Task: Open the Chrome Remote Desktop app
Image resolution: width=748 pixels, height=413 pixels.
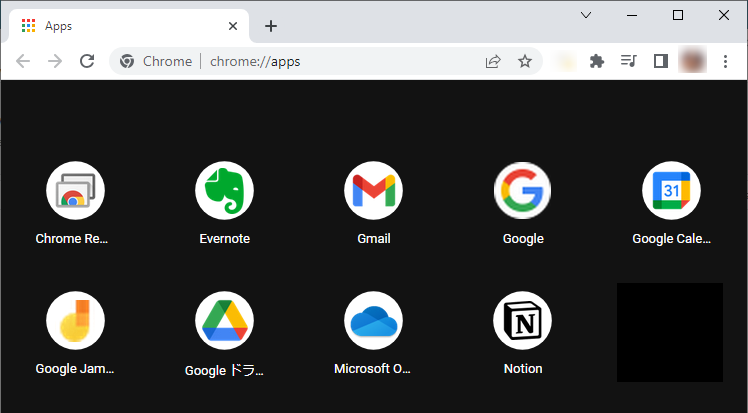Action: tap(75, 190)
